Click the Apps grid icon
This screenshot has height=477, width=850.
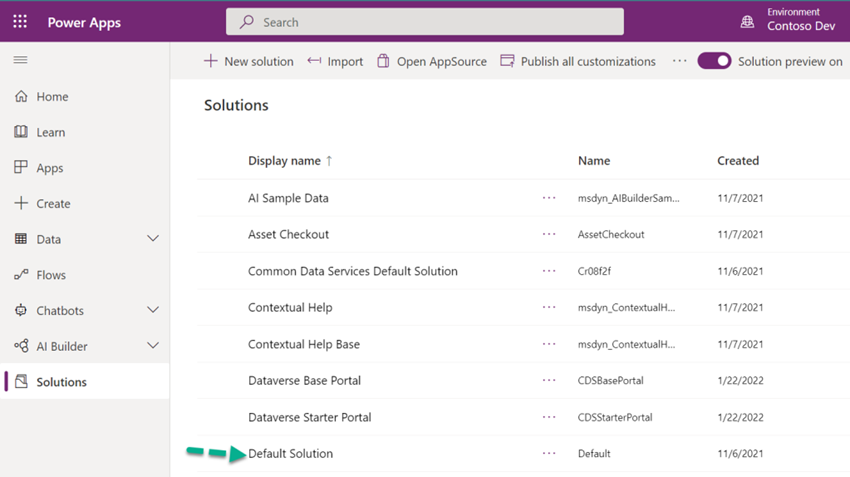21,167
